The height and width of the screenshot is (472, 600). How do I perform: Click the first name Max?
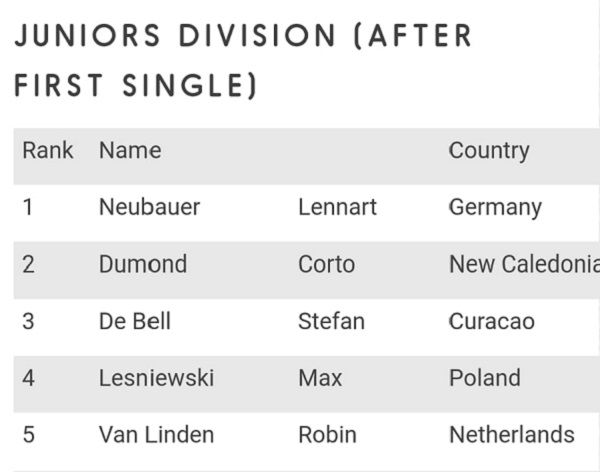click(320, 378)
